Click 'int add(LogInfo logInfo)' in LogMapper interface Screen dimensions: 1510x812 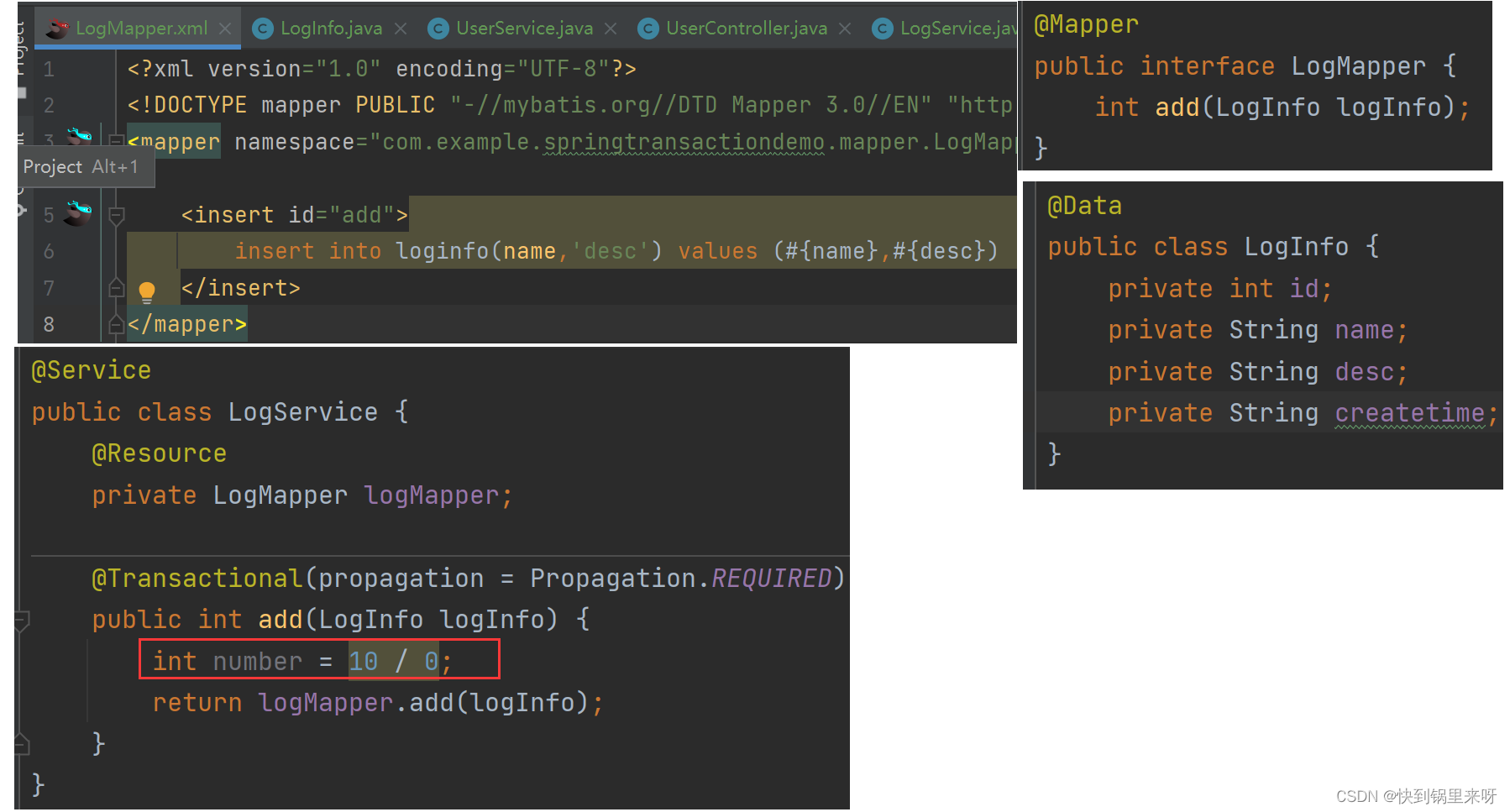pos(1282,107)
